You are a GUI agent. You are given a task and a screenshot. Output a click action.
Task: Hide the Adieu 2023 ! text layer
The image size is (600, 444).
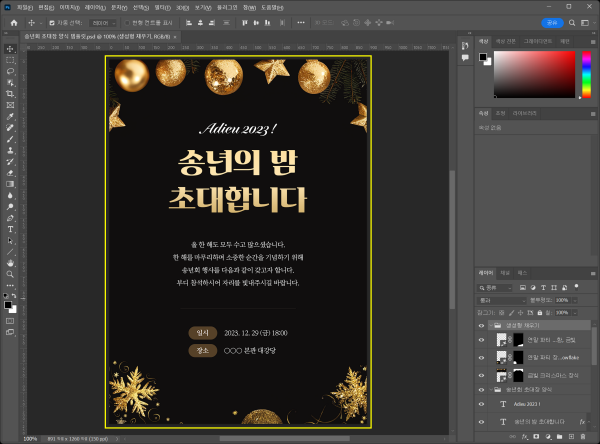481,405
